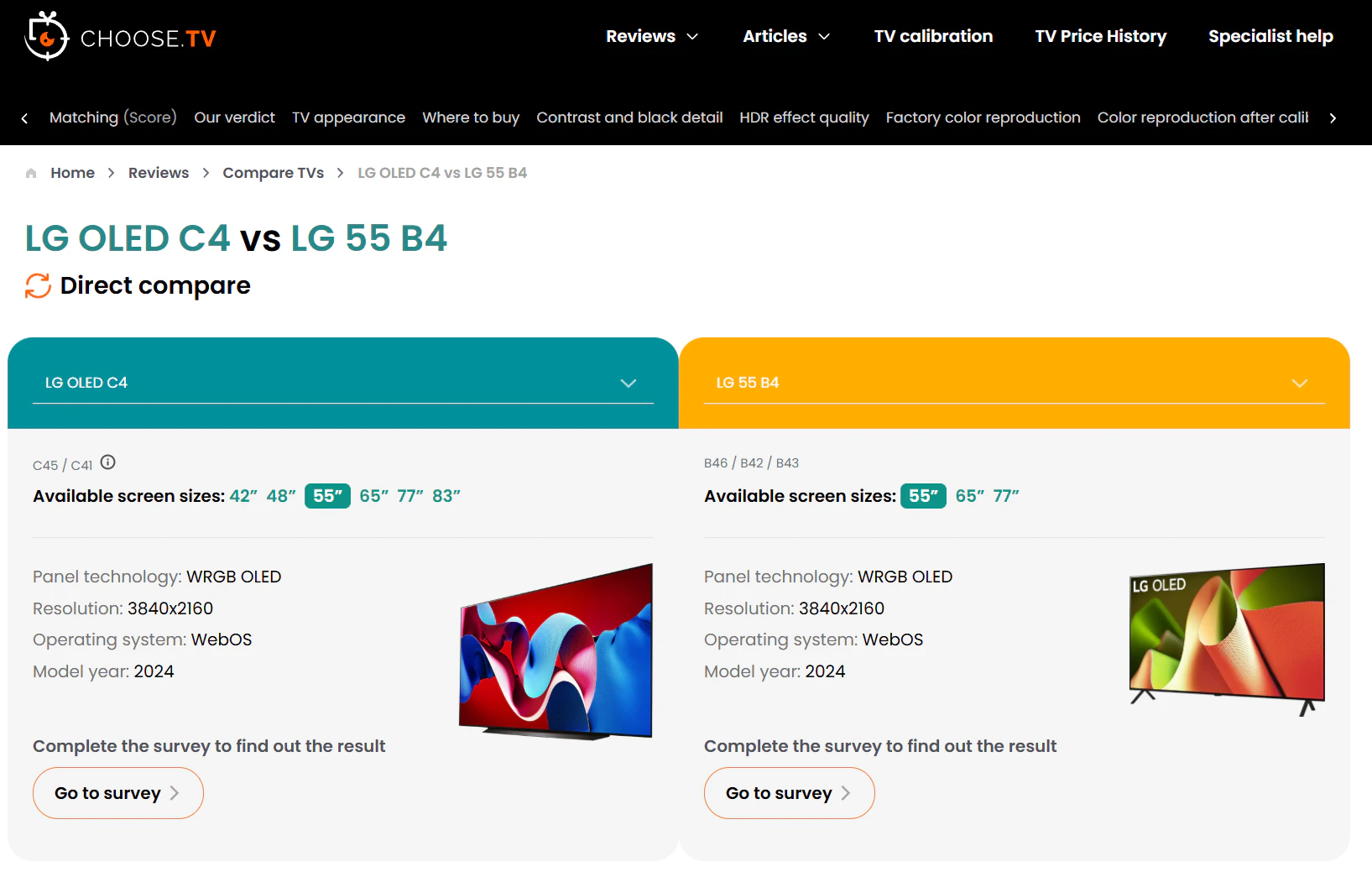Click the LG 55 B4 title heading
The width and height of the screenshot is (1372, 877).
pyautogui.click(x=369, y=238)
